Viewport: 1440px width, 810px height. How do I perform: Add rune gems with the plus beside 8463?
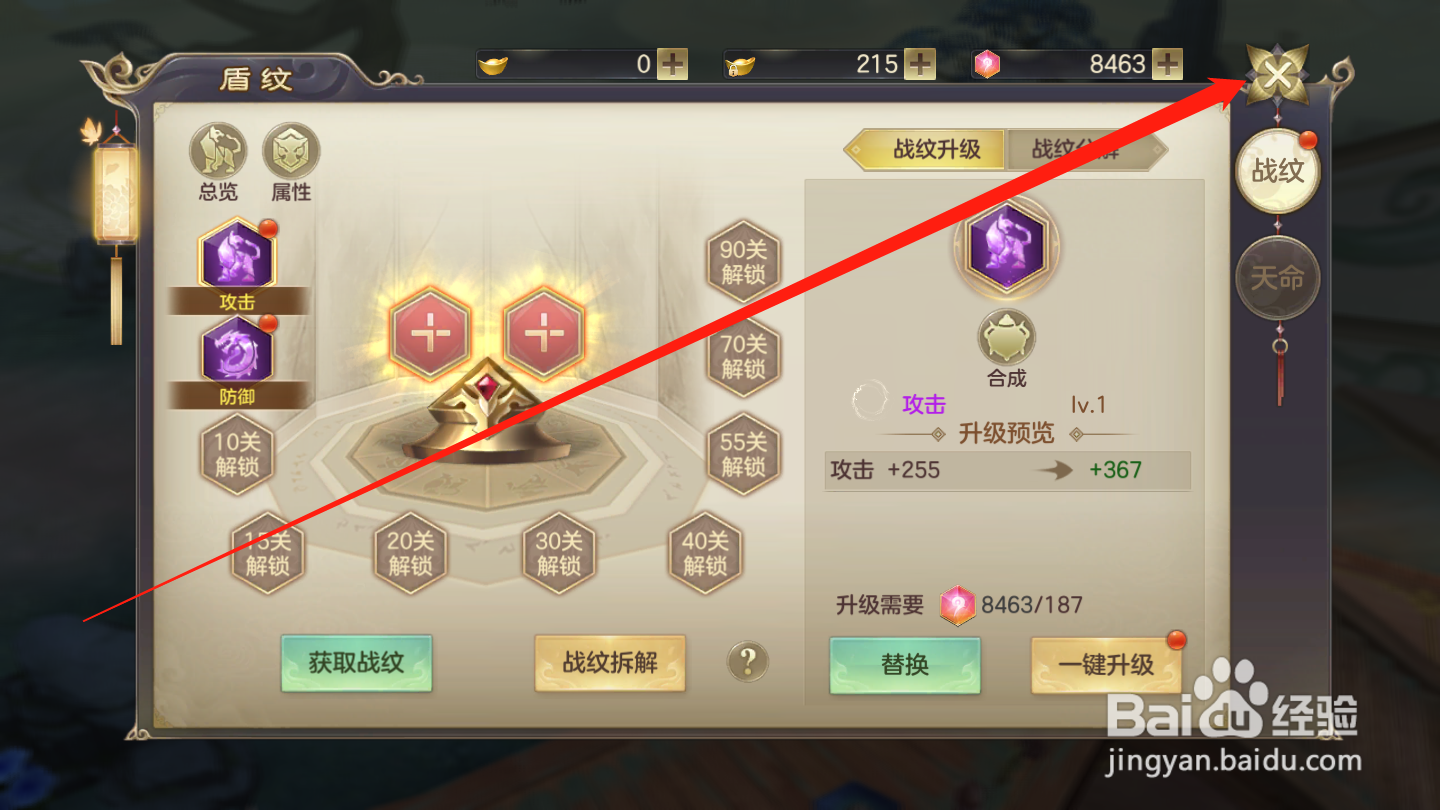click(1167, 64)
